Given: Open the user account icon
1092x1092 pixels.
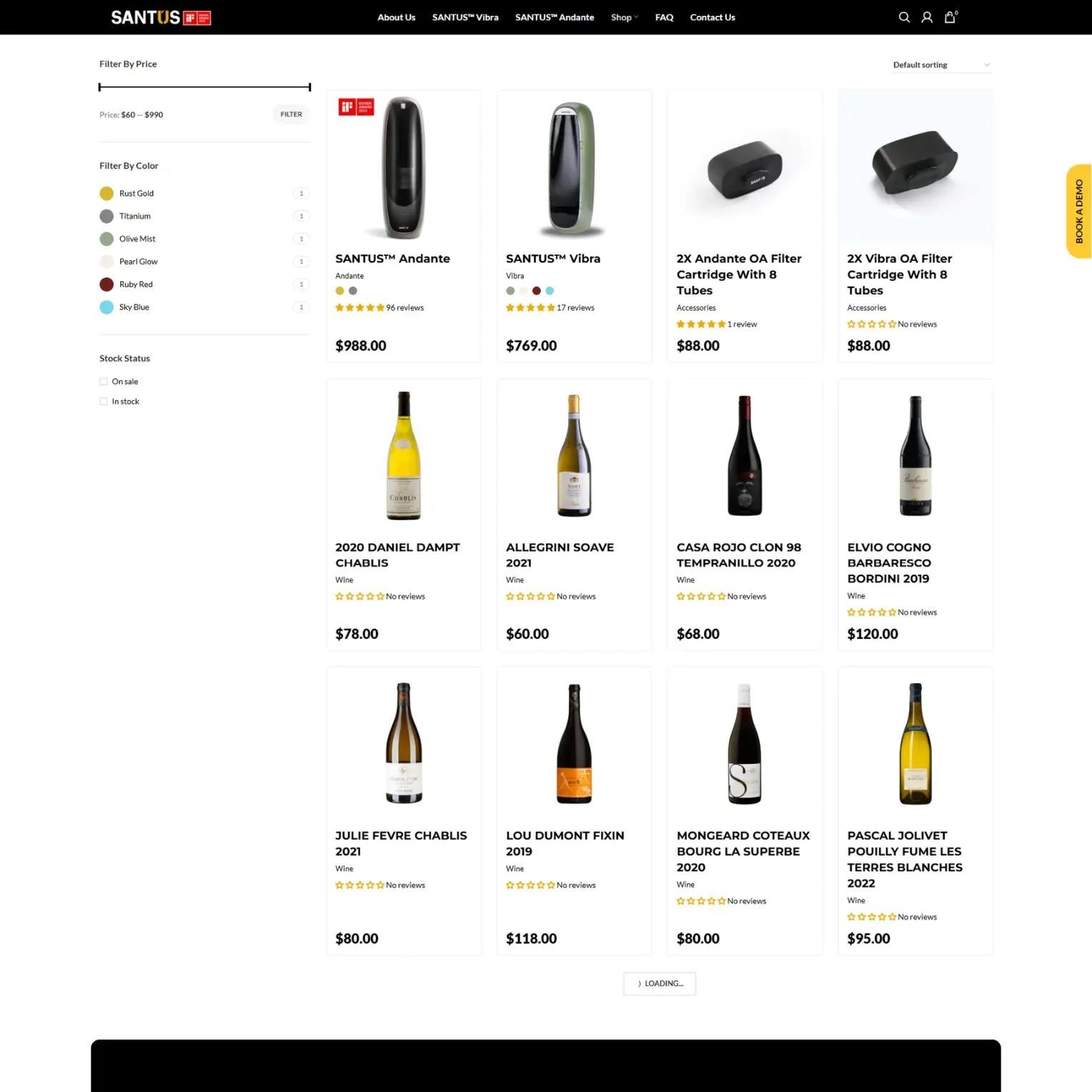Looking at the screenshot, I should pos(927,17).
